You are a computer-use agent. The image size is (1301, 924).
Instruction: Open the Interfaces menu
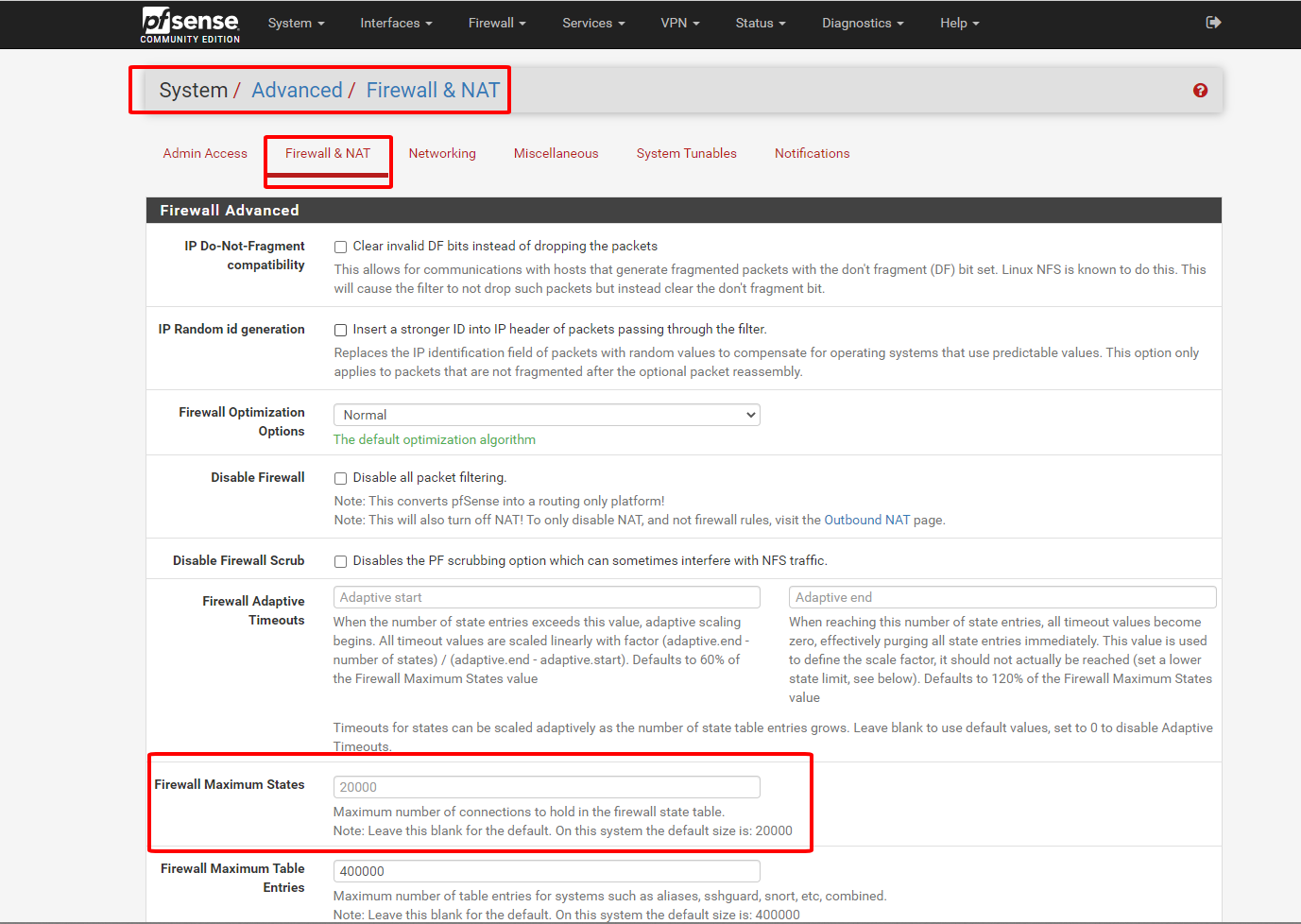396,23
